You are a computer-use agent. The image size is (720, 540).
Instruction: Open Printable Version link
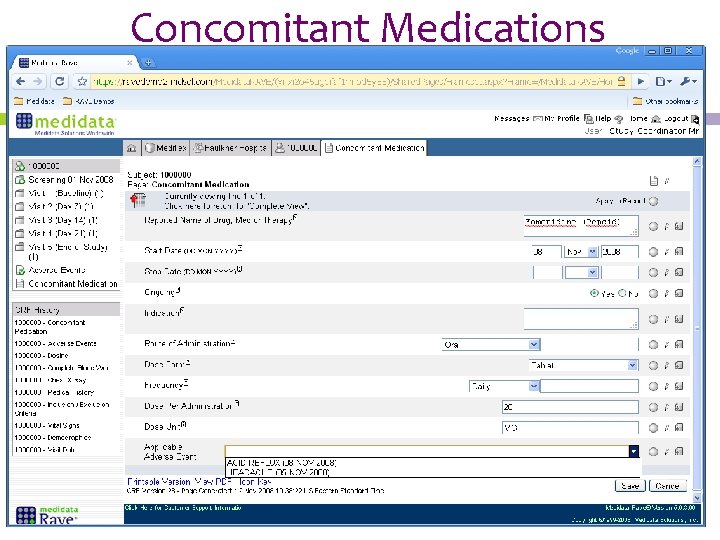(158, 482)
